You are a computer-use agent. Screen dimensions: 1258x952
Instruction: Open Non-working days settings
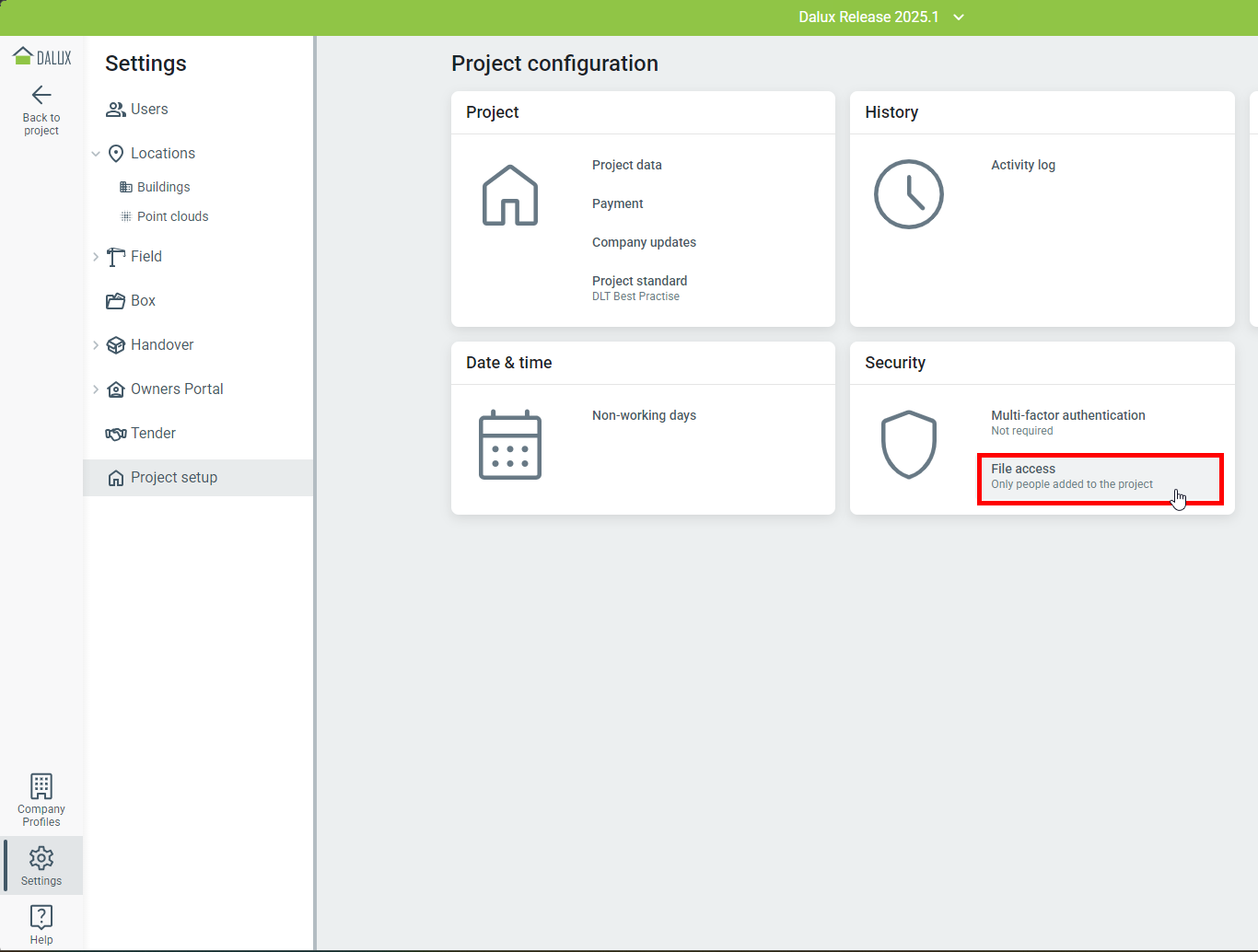tap(644, 415)
